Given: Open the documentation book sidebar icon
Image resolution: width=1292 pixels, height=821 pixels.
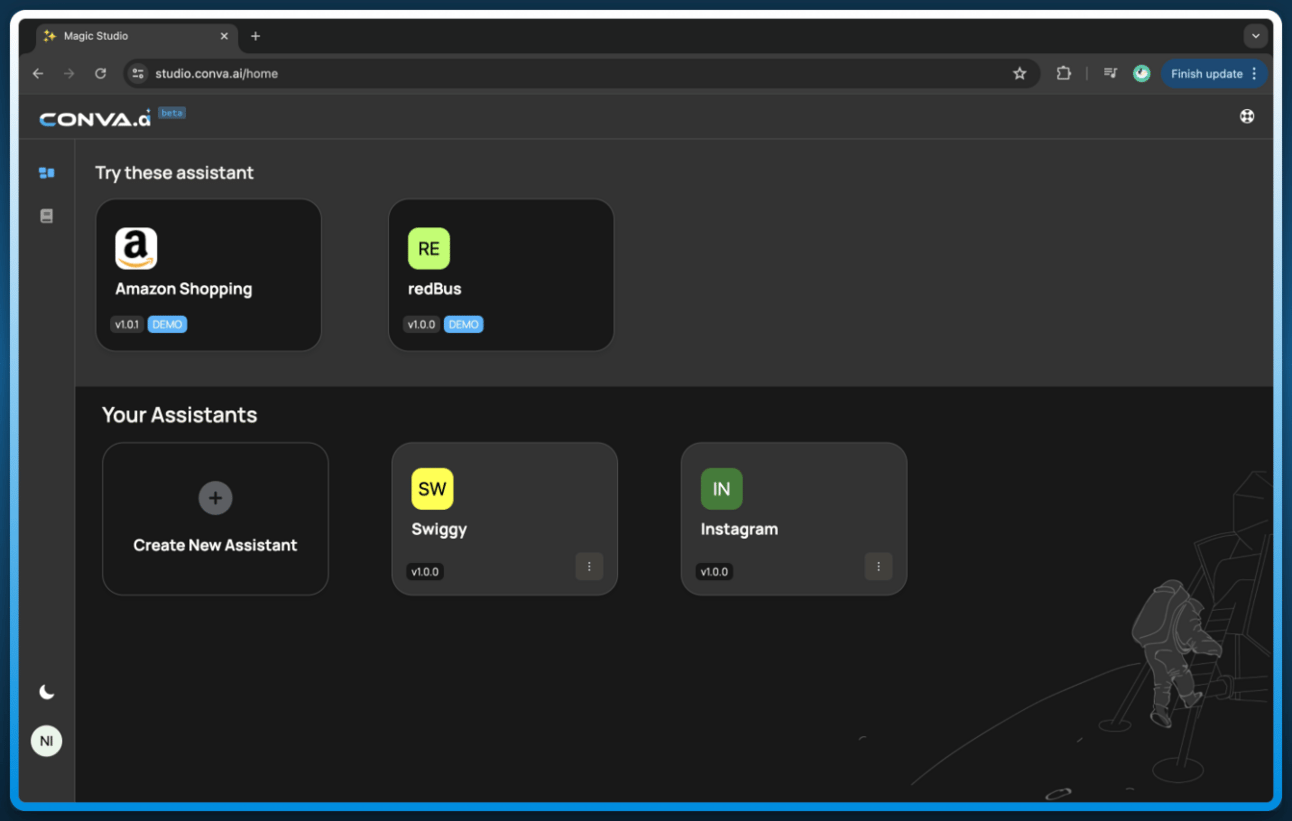Looking at the screenshot, I should (x=46, y=216).
